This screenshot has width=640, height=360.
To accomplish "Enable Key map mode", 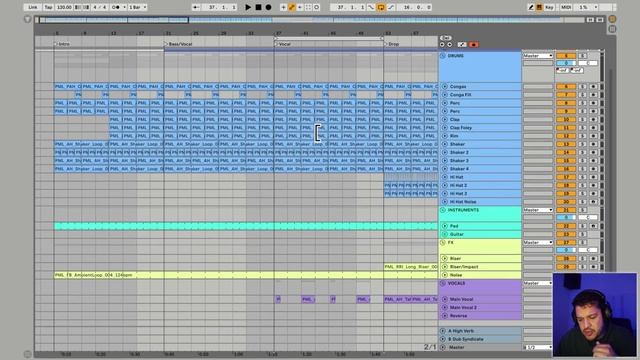I will [549, 7].
